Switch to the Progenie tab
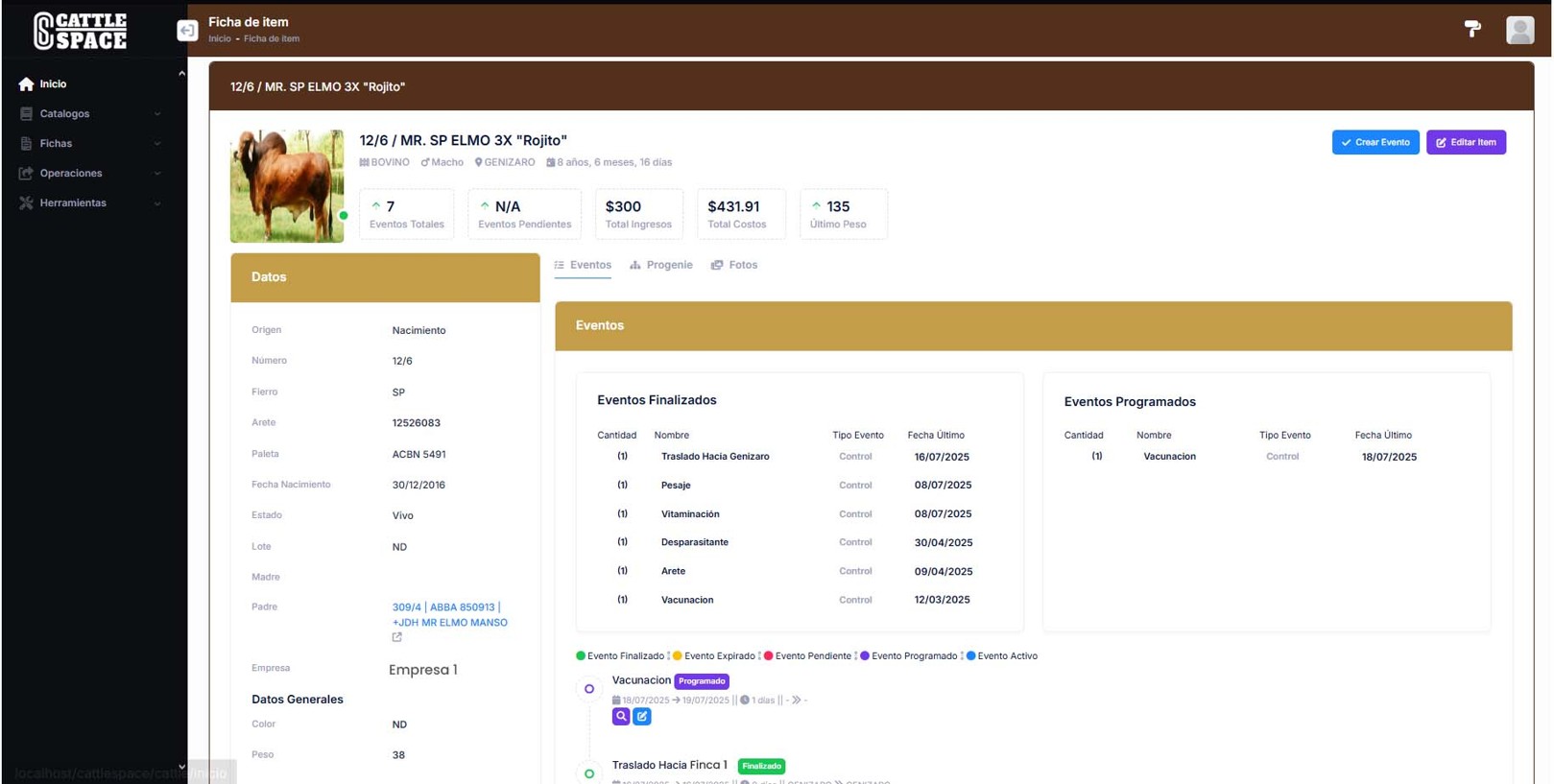This screenshot has height=784, width=1554. click(661, 265)
